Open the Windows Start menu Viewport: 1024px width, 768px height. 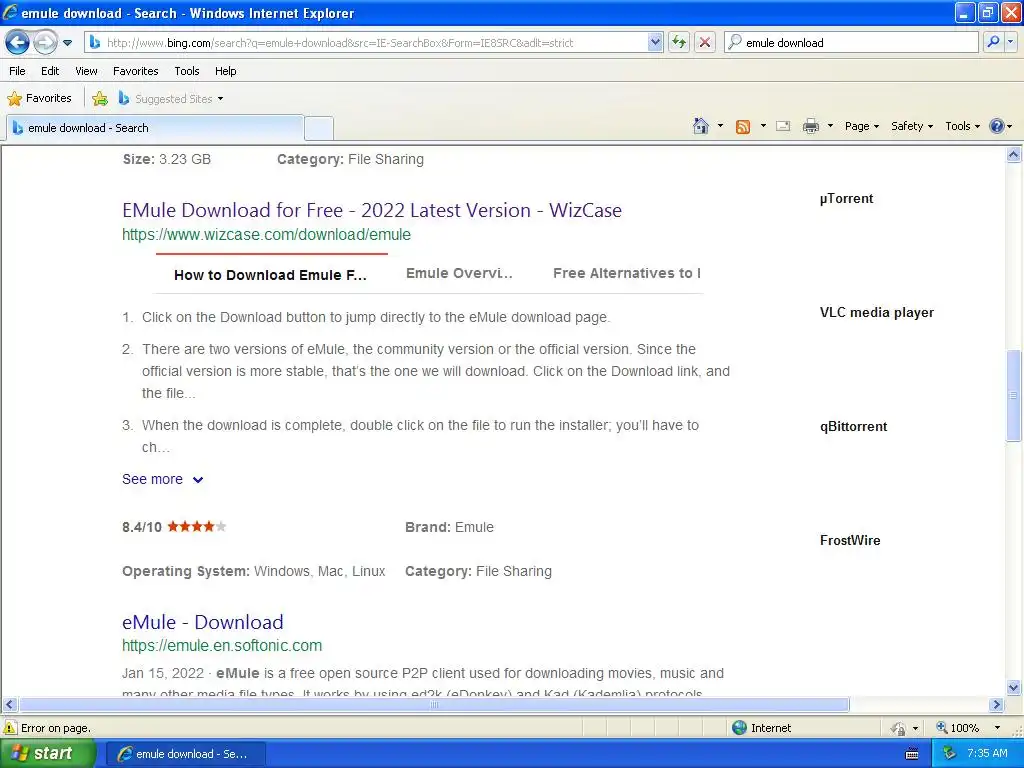[x=48, y=753]
